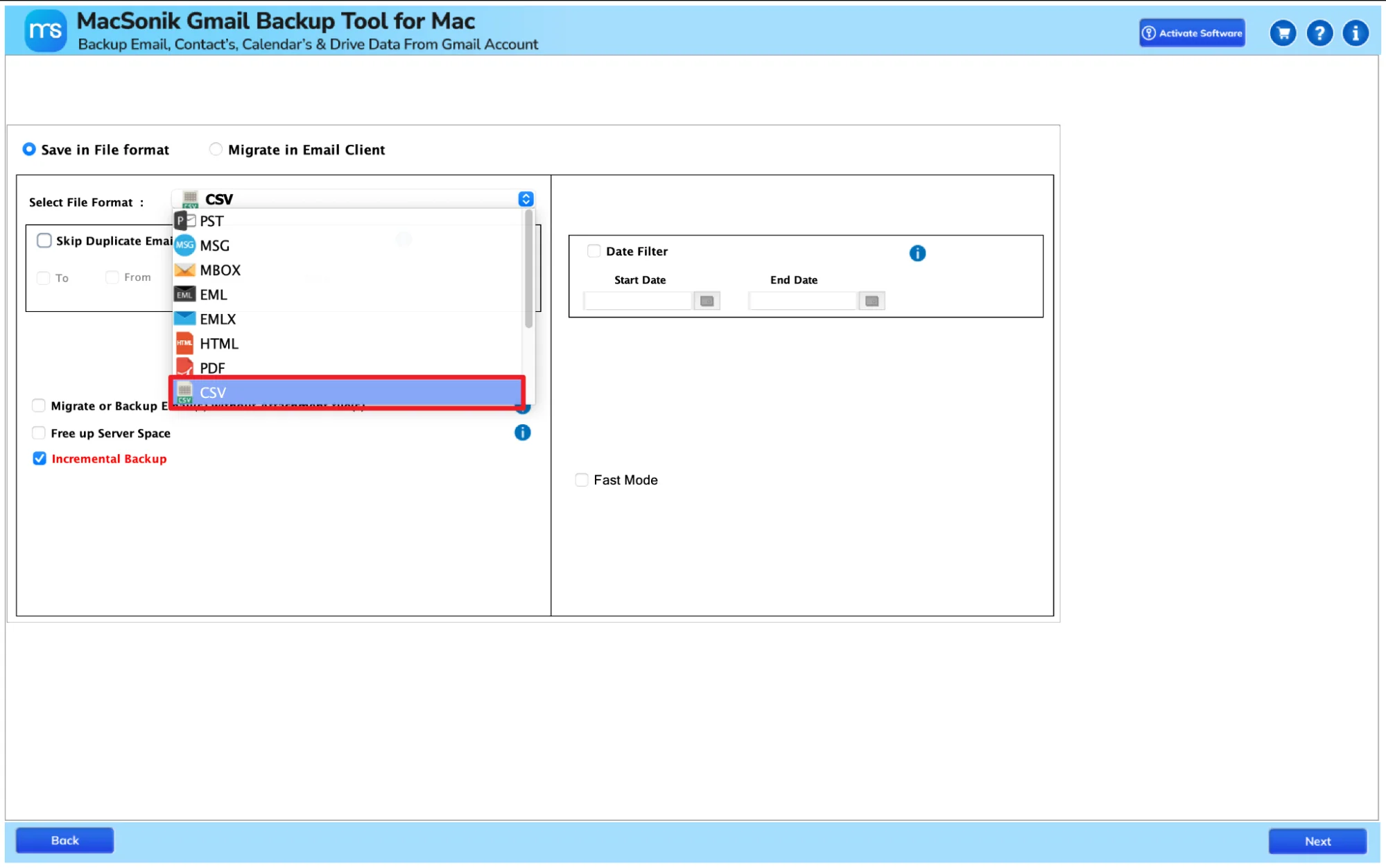The image size is (1386, 868).
Task: Click the Start Date input field
Action: pyautogui.click(x=638, y=300)
